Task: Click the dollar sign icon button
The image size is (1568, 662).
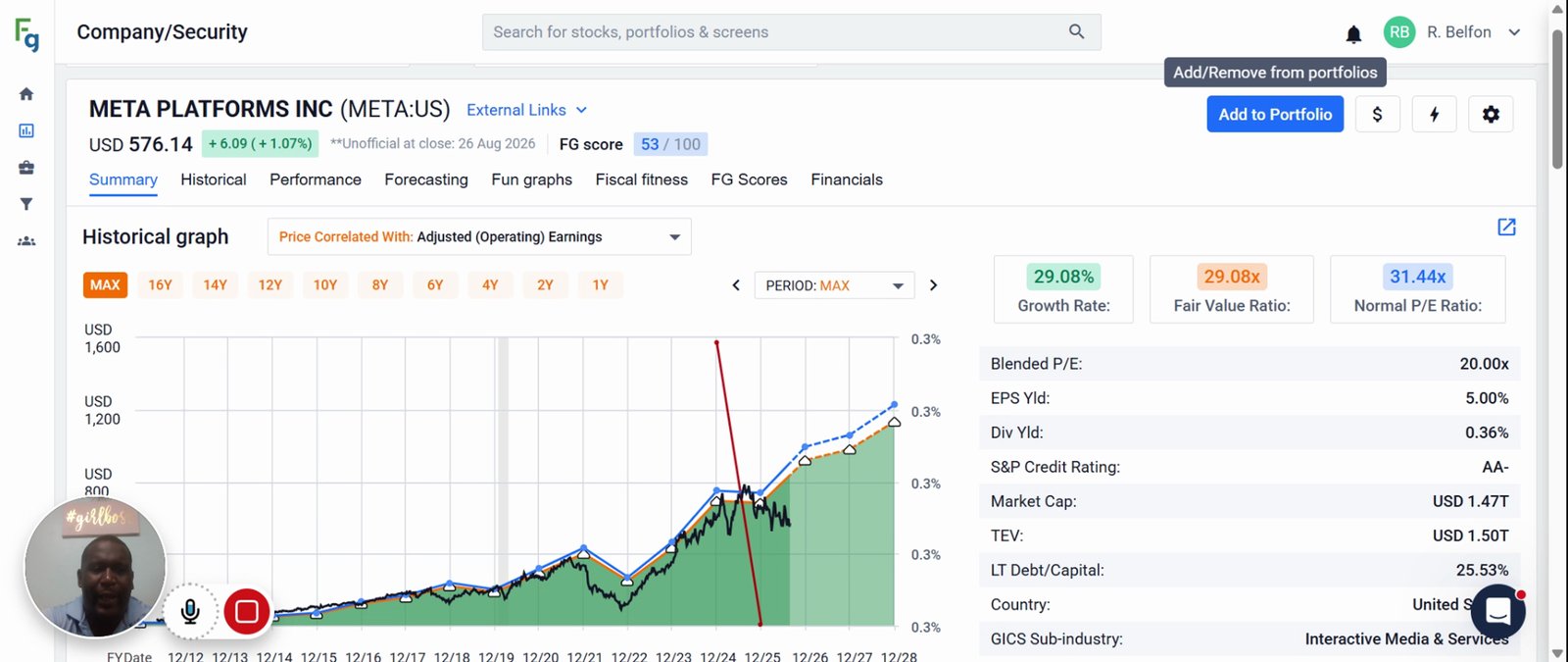Action: [x=1377, y=115]
